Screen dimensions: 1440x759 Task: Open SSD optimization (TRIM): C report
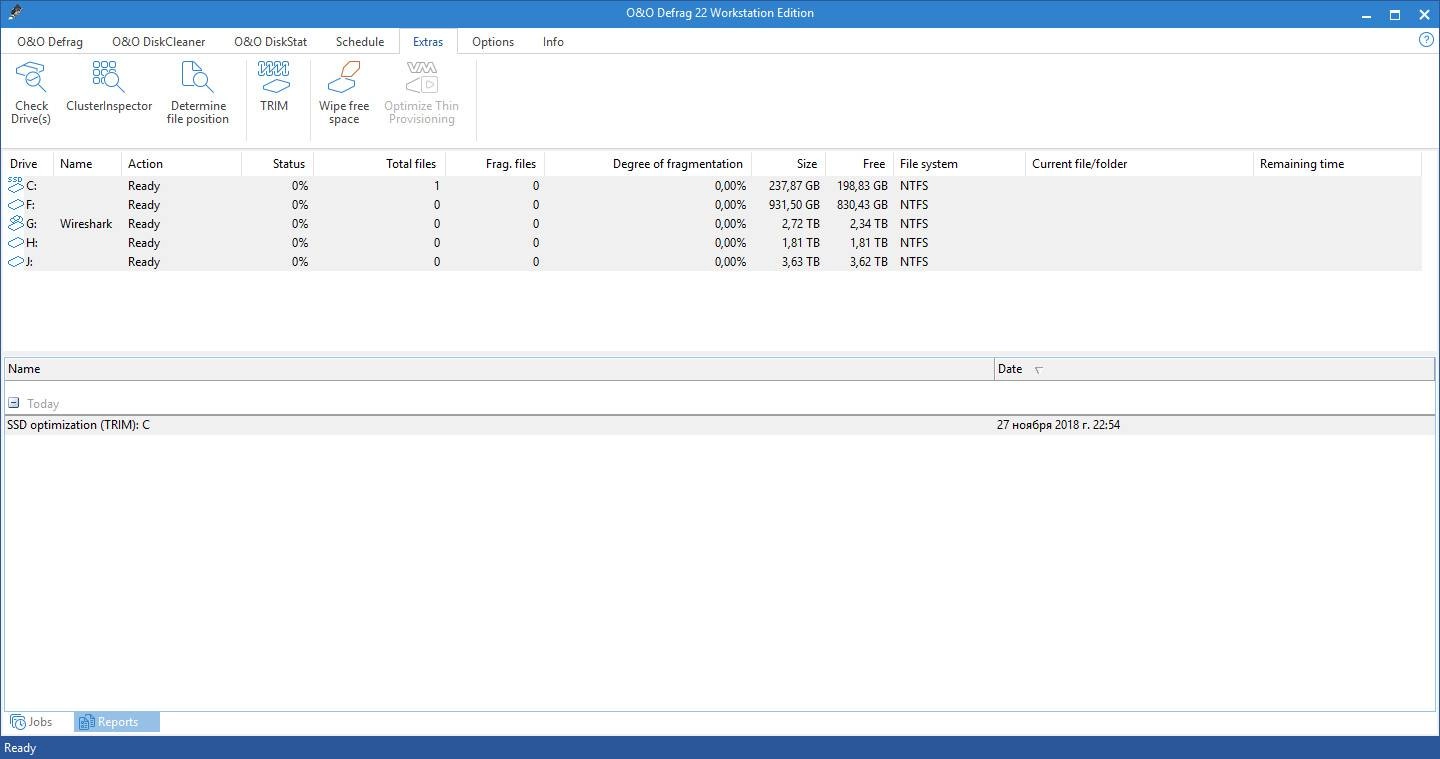78,425
